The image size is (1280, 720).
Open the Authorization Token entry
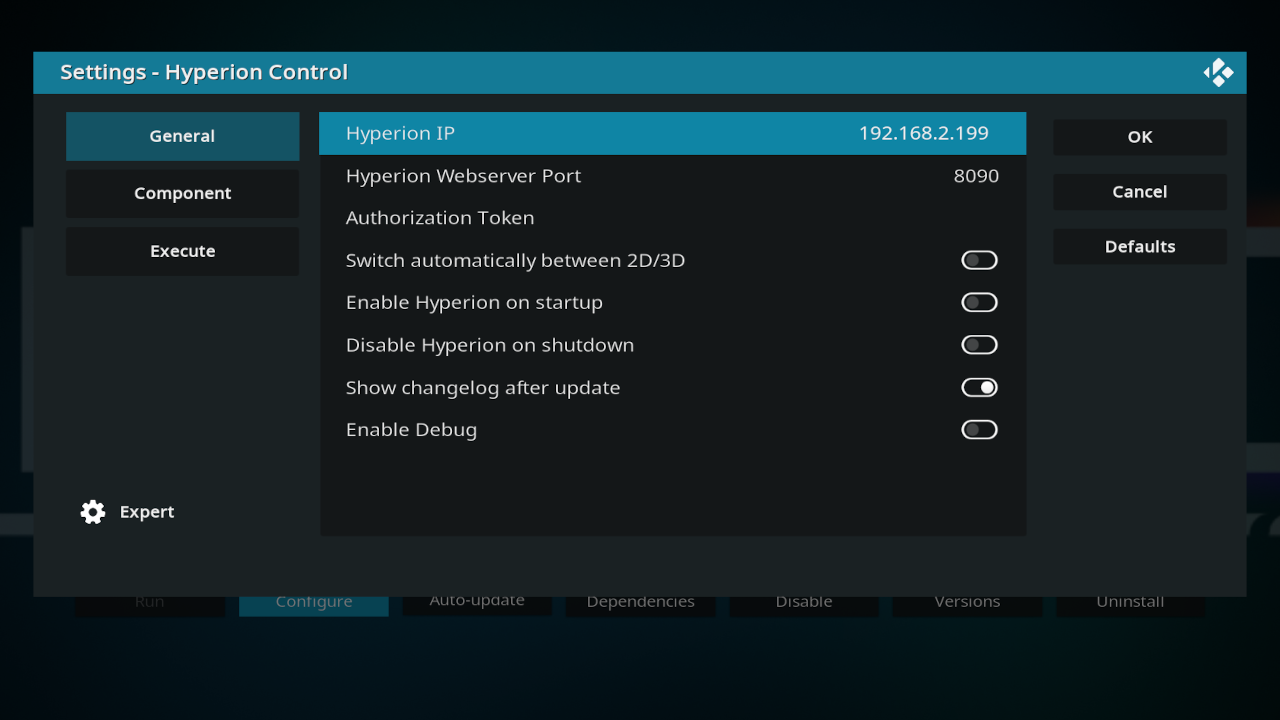(x=672, y=218)
